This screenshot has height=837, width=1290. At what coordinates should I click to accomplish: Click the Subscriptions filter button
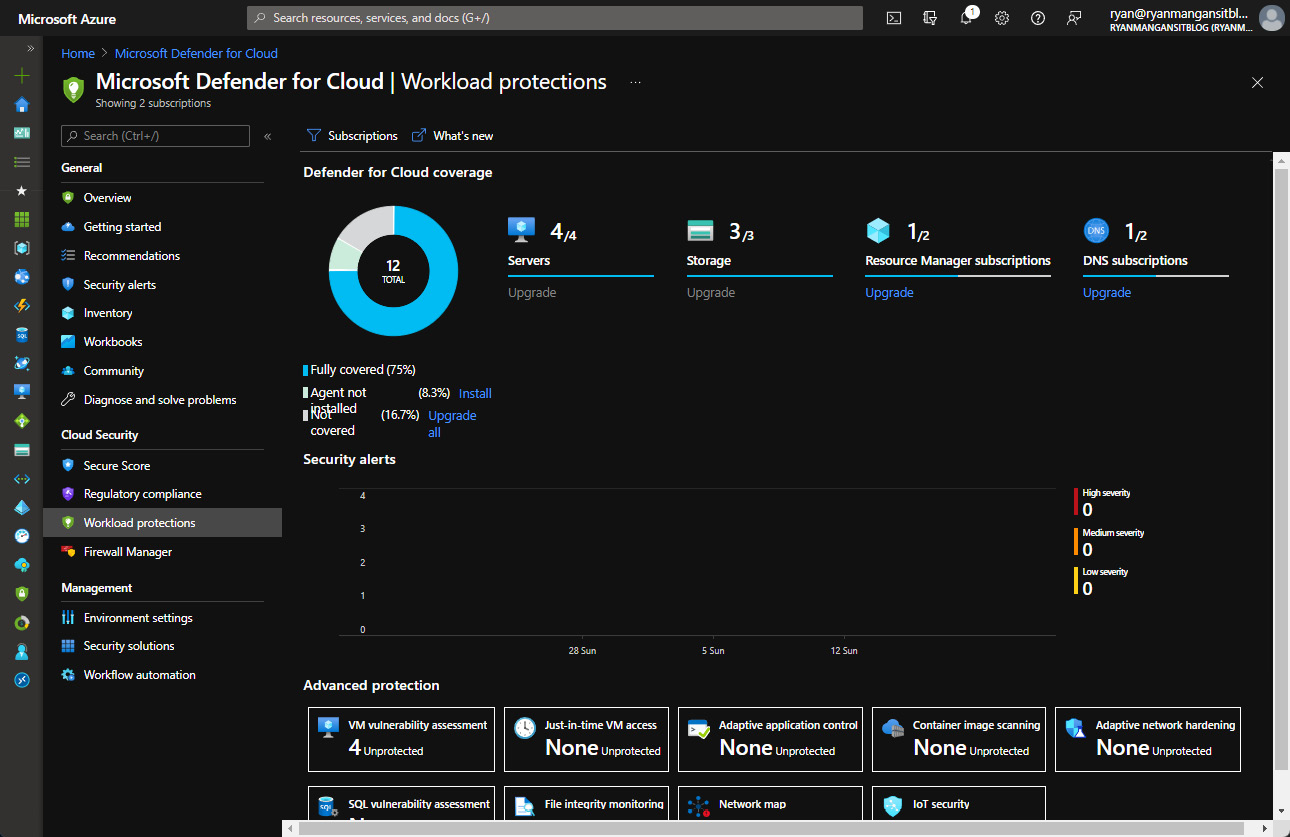[x=352, y=136]
